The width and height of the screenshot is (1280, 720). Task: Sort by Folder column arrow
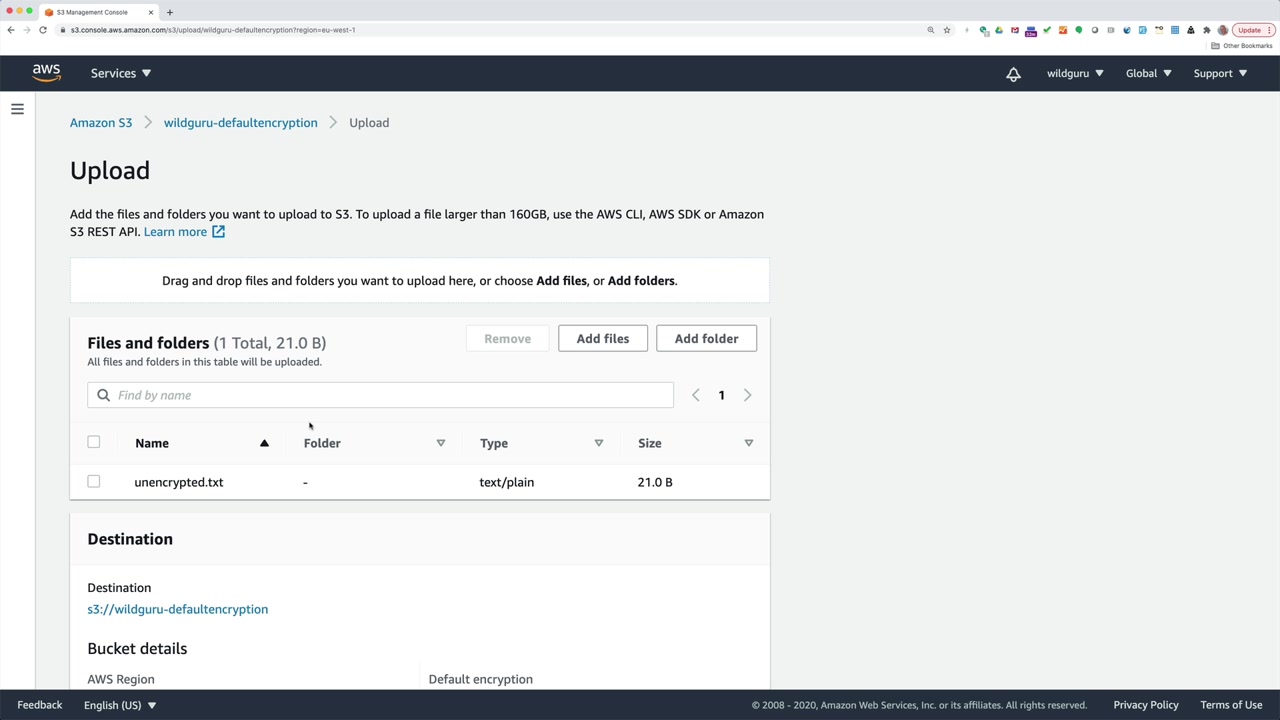pos(441,443)
